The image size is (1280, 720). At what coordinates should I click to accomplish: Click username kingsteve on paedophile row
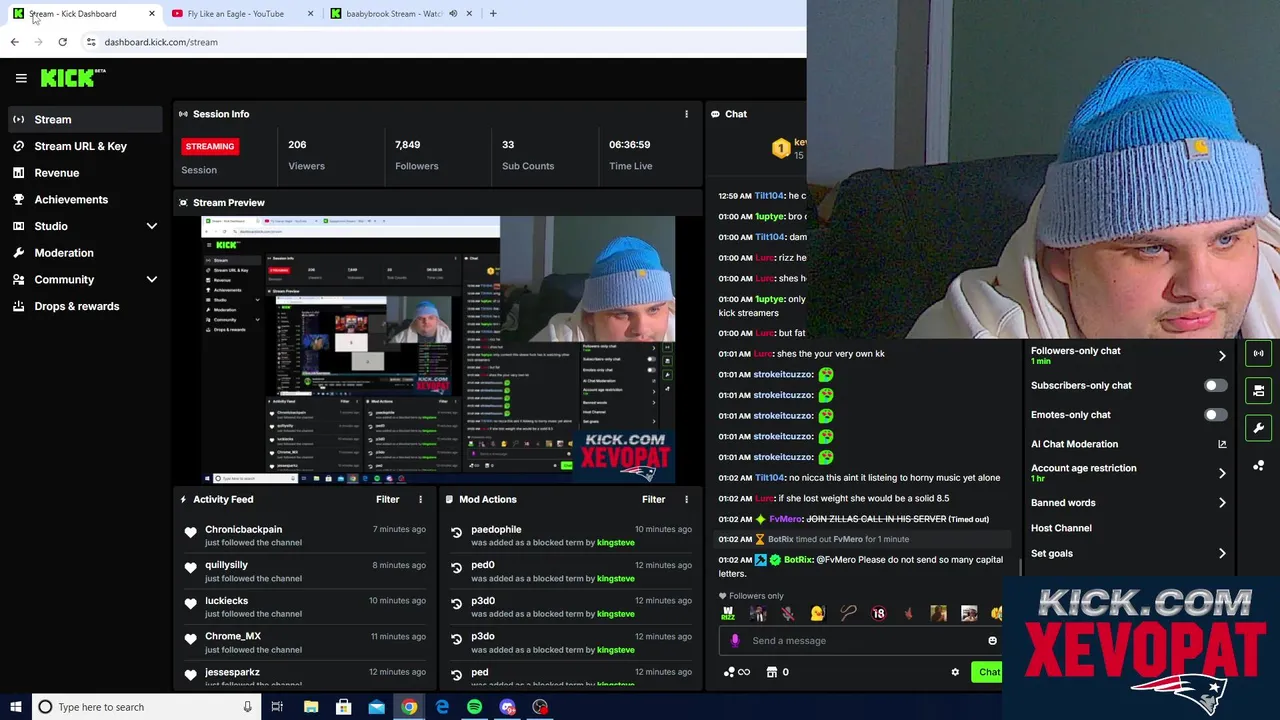[x=615, y=543]
